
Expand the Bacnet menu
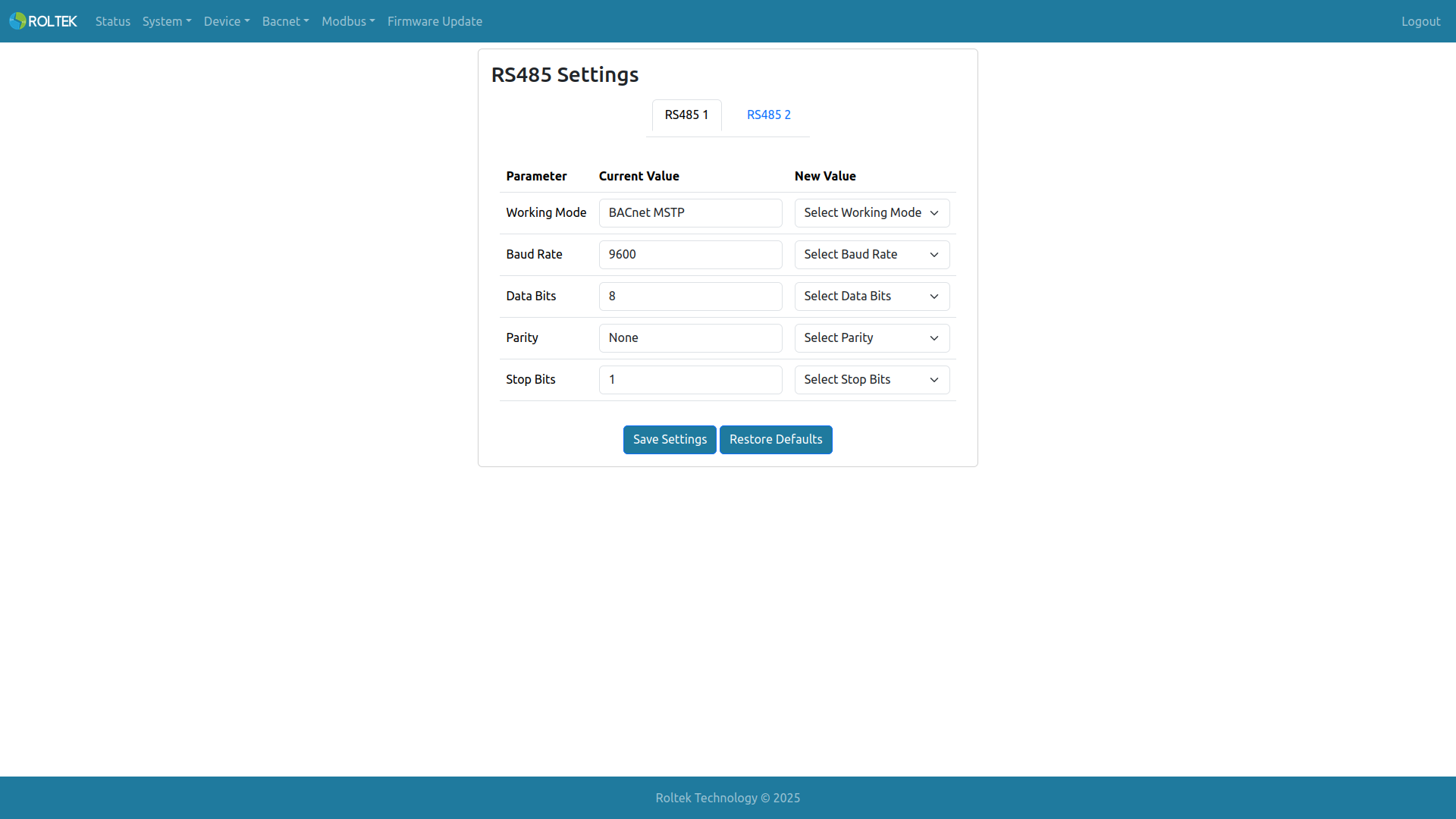coord(286,21)
